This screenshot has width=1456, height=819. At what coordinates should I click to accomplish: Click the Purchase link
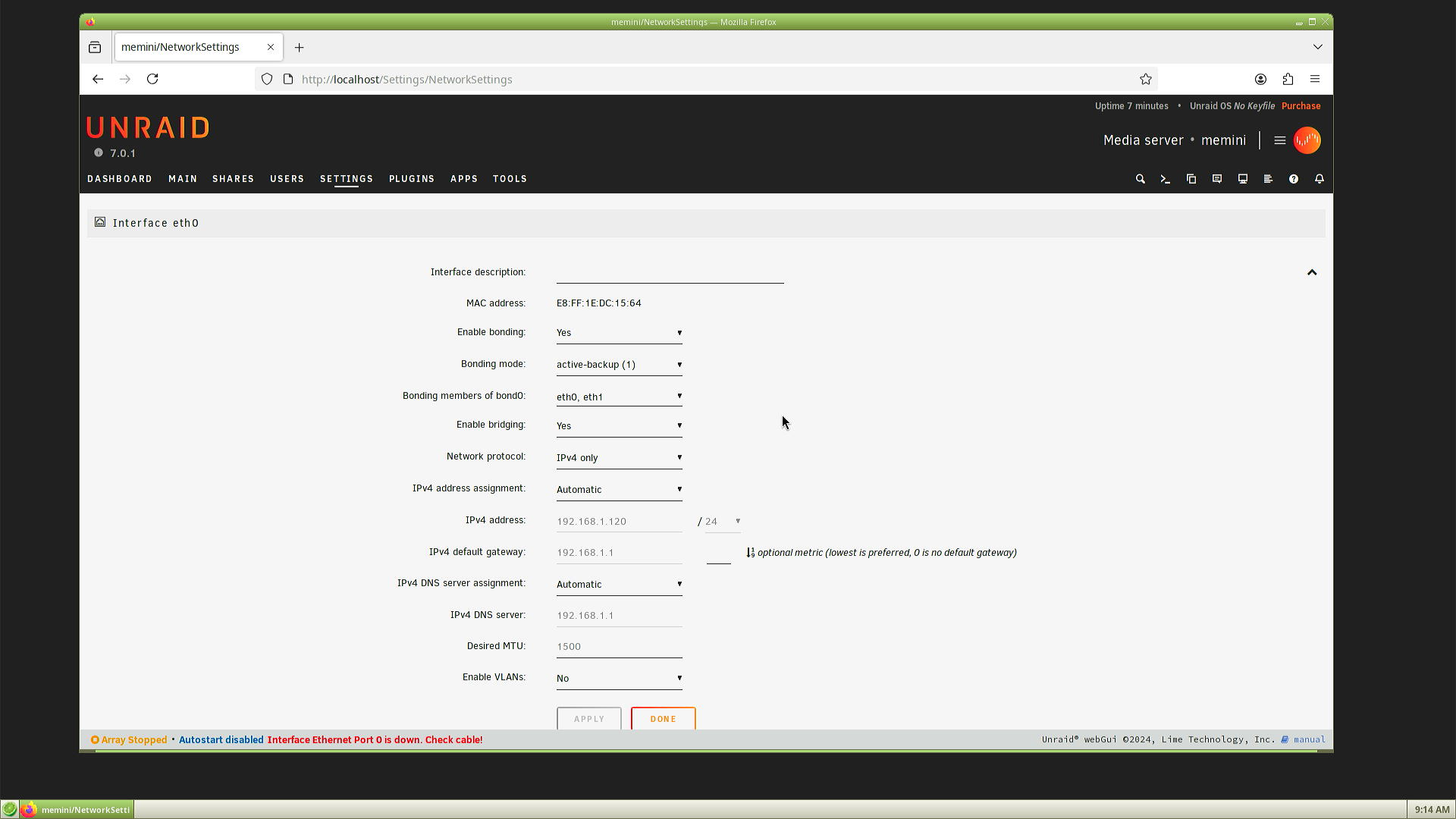pyautogui.click(x=1301, y=106)
